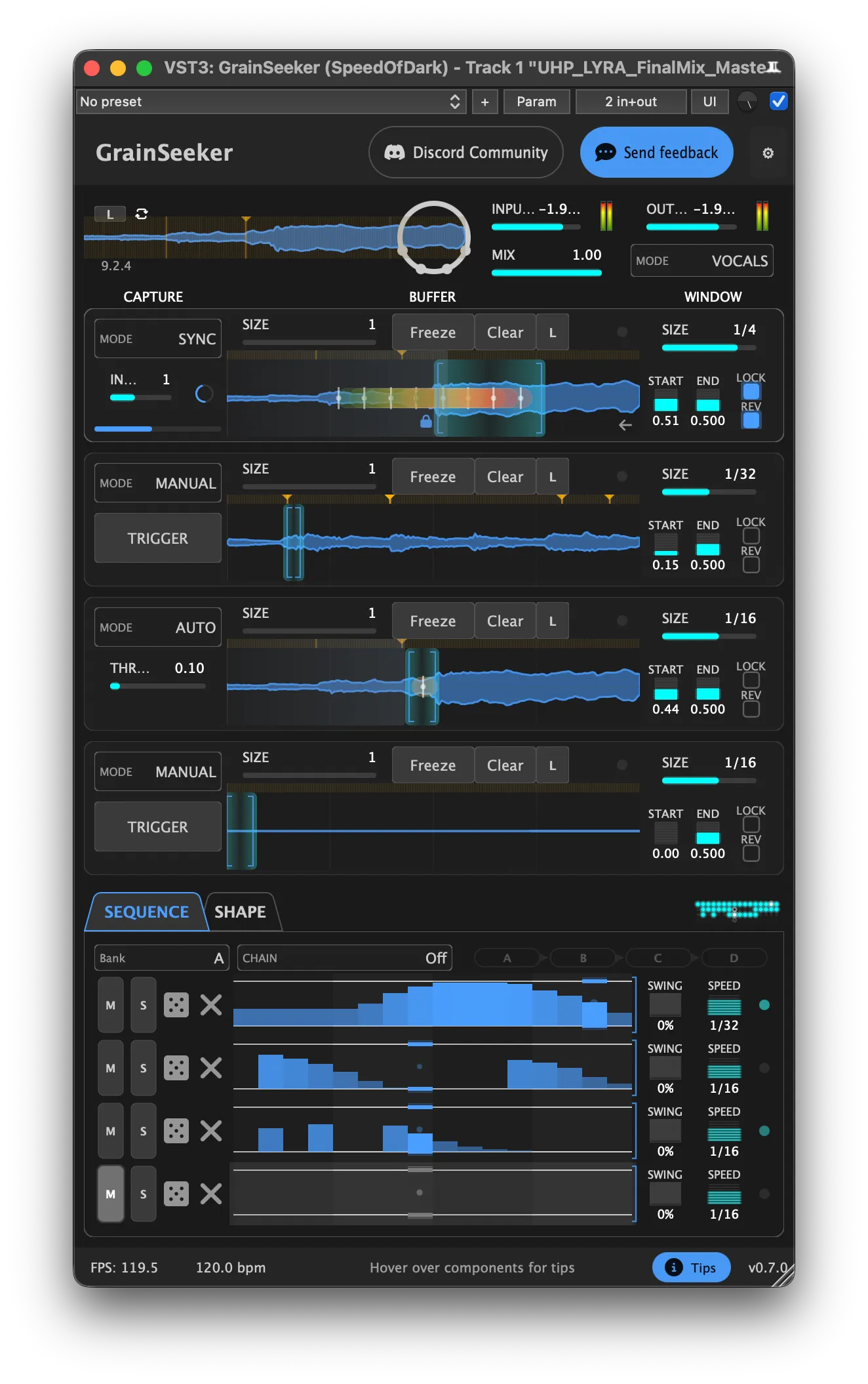This screenshot has height=1384, width=868.
Task: Click the first TRIGGER button
Action: tap(158, 538)
